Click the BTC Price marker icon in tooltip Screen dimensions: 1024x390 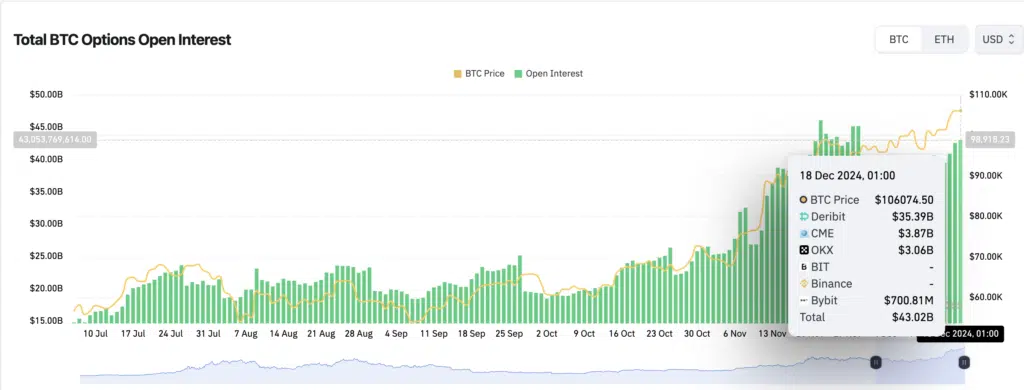804,200
